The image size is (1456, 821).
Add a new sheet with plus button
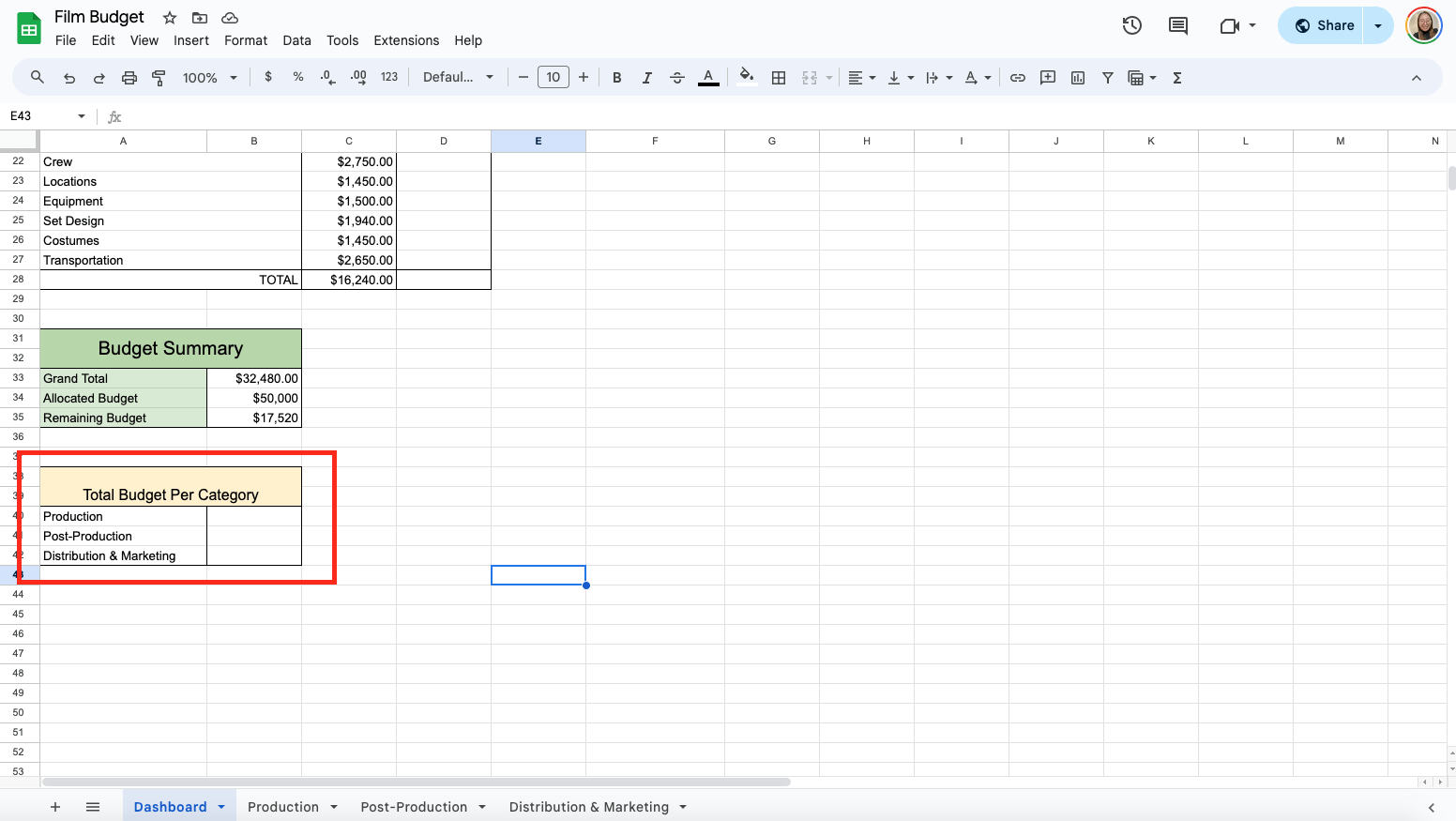pyautogui.click(x=55, y=807)
